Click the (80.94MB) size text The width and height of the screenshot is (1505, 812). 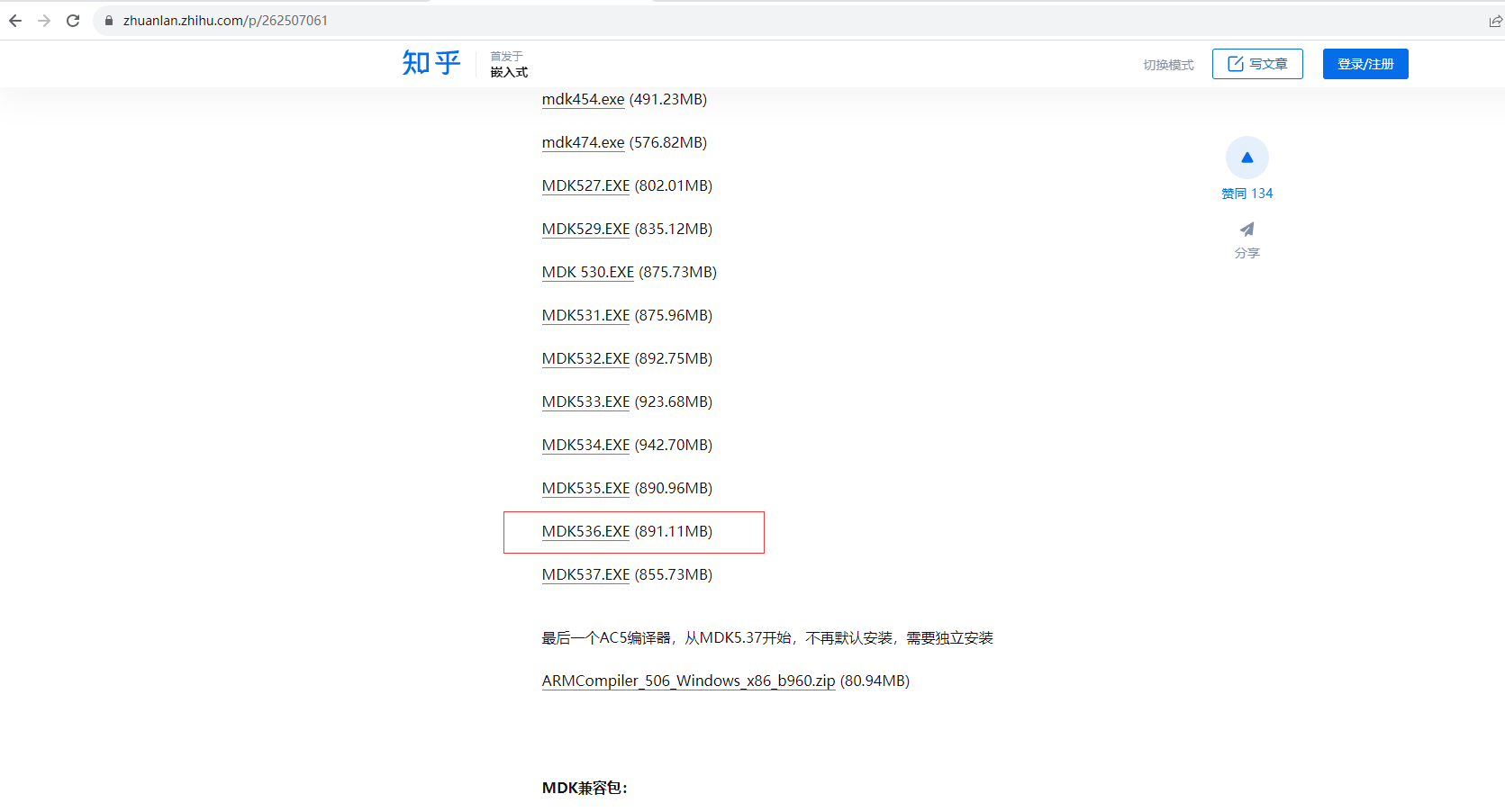[875, 681]
